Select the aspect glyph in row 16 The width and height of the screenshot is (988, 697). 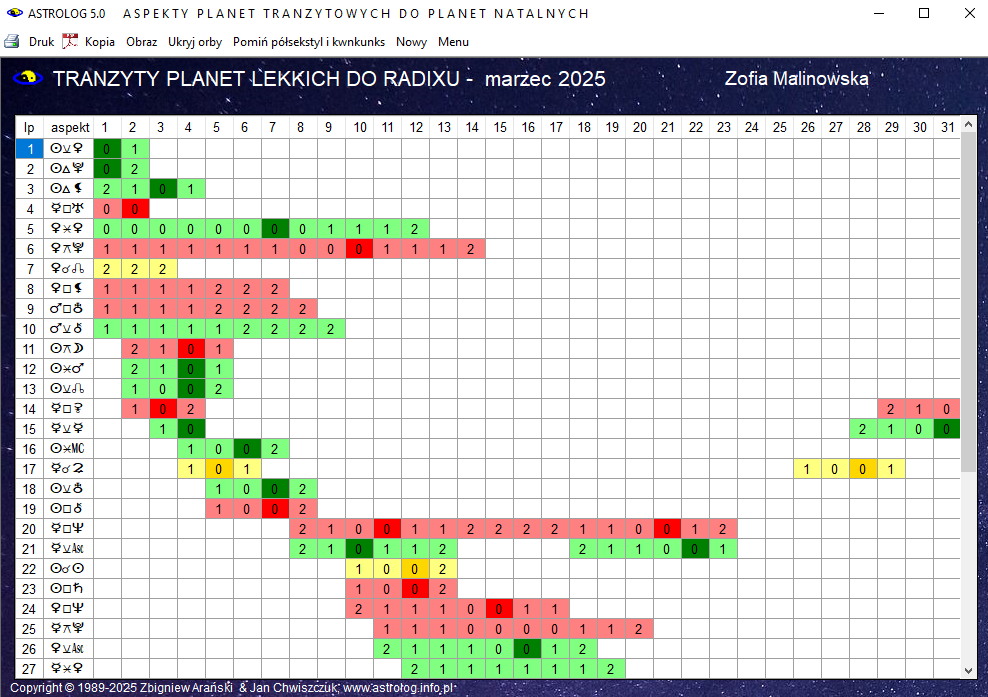click(x=68, y=449)
